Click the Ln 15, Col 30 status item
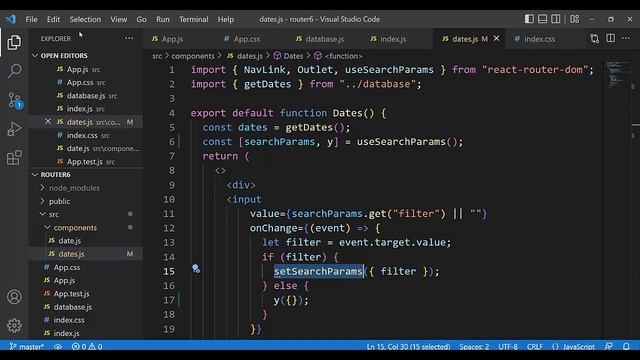 click(408, 347)
